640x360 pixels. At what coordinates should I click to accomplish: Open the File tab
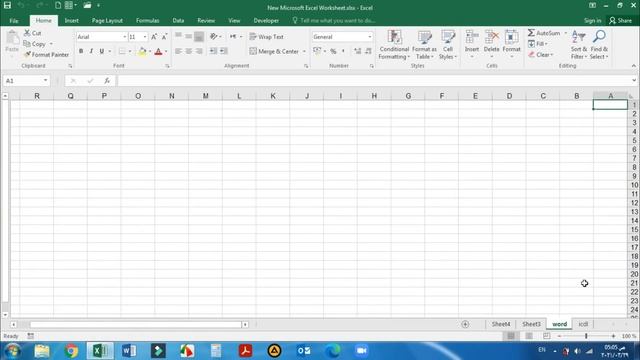coord(14,20)
